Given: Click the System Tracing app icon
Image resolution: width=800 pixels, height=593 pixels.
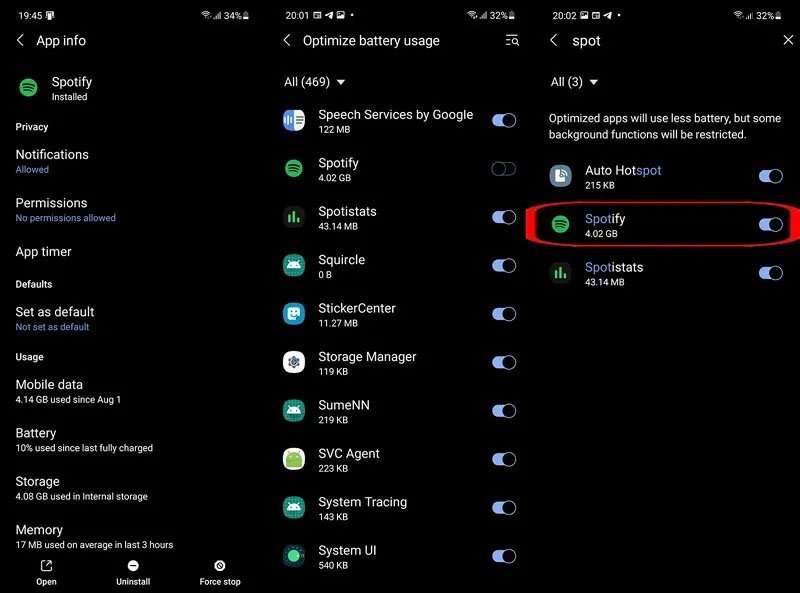Looking at the screenshot, I should [x=294, y=508].
